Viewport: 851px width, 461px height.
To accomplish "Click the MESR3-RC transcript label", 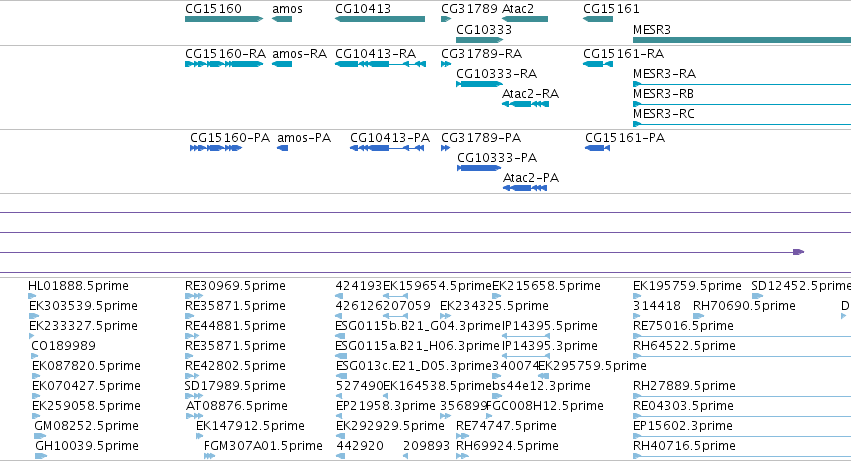I will [x=664, y=114].
